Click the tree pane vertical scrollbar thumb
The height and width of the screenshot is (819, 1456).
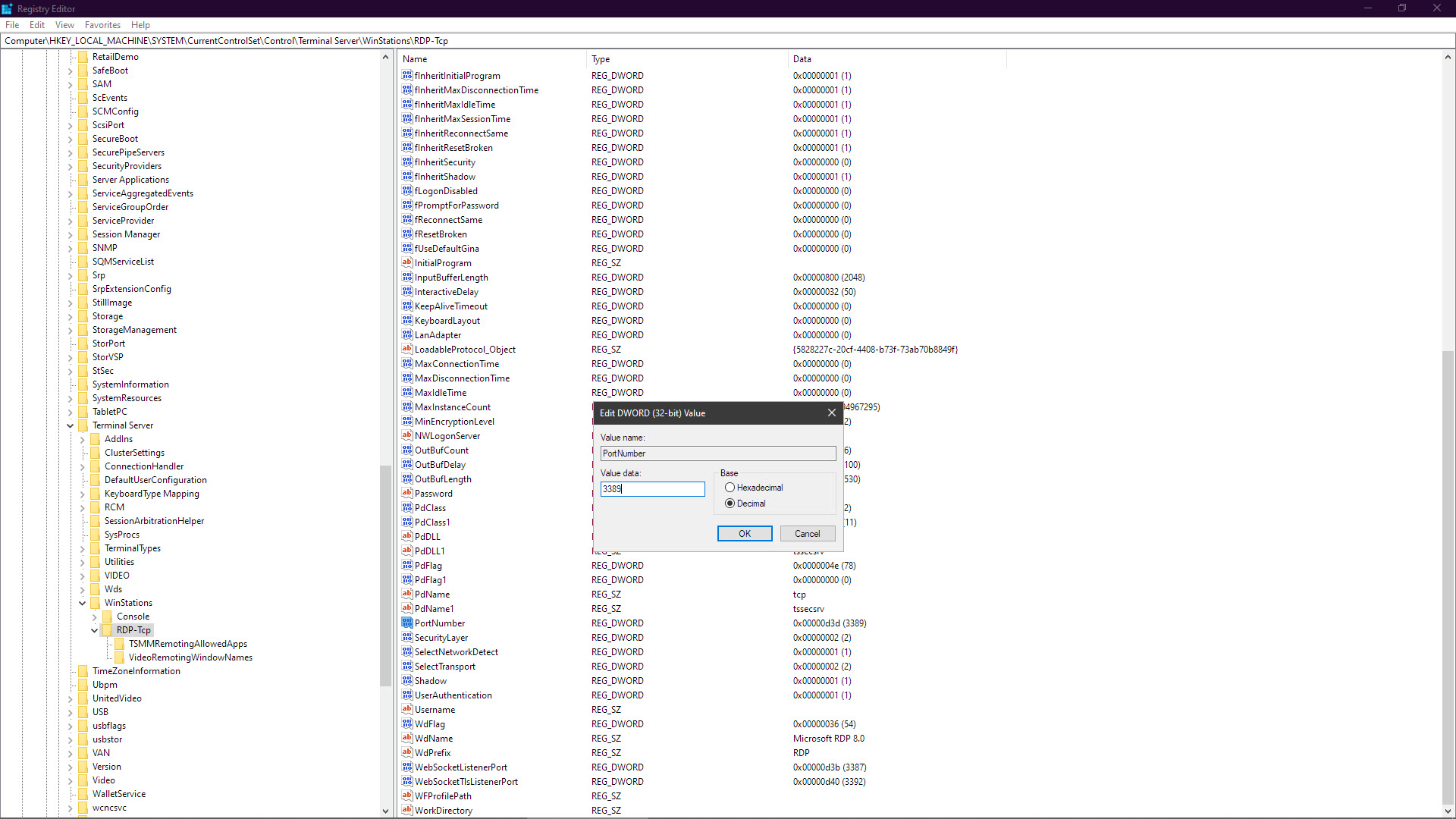[385, 576]
